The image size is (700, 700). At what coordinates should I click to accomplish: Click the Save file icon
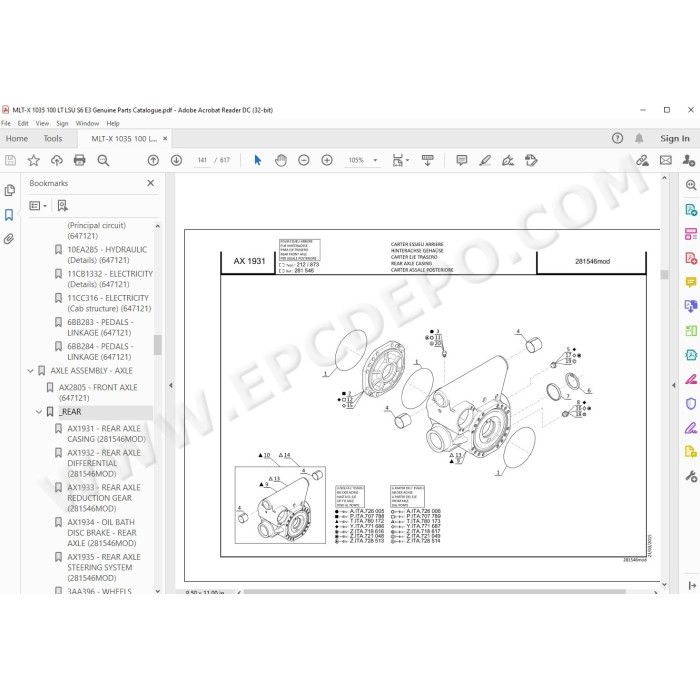coord(10,160)
